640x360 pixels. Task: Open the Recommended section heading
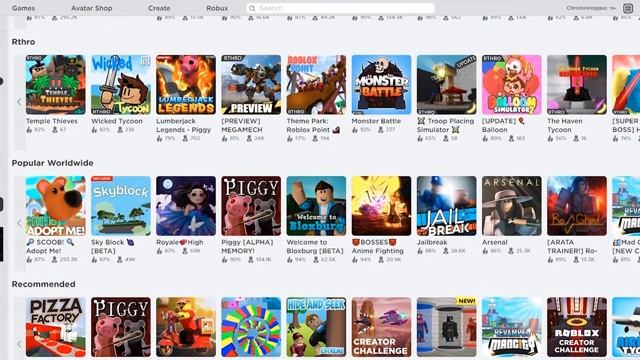click(x=43, y=284)
